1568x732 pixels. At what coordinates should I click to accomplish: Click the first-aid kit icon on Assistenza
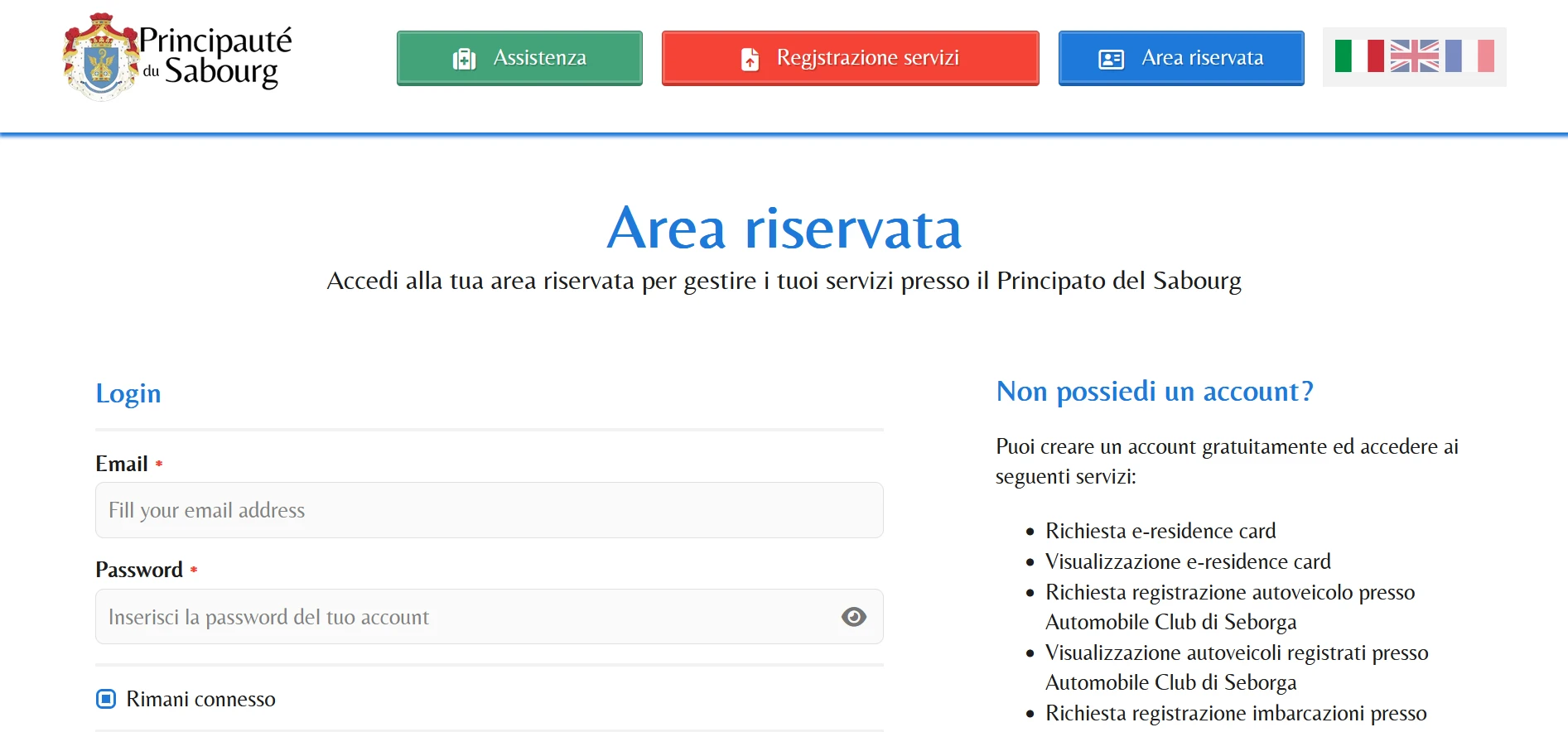(464, 59)
